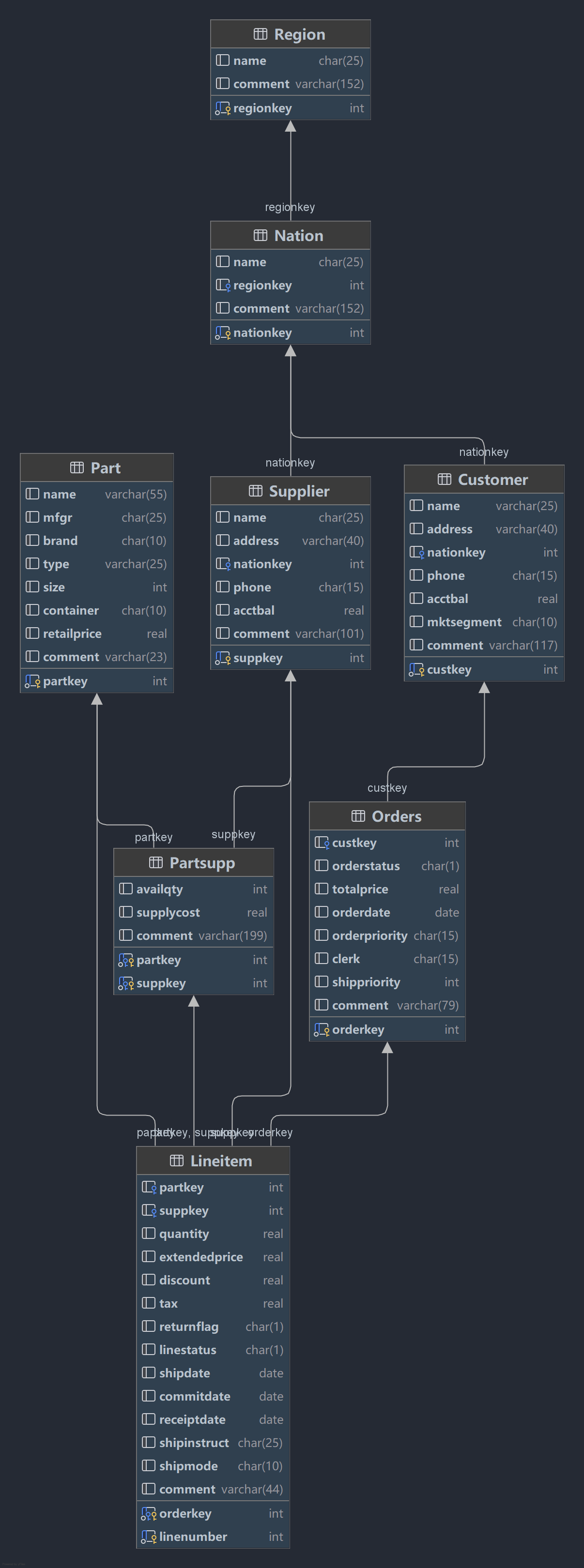Click the table icon in Region header
This screenshot has width=584, height=1568.
pos(260,34)
